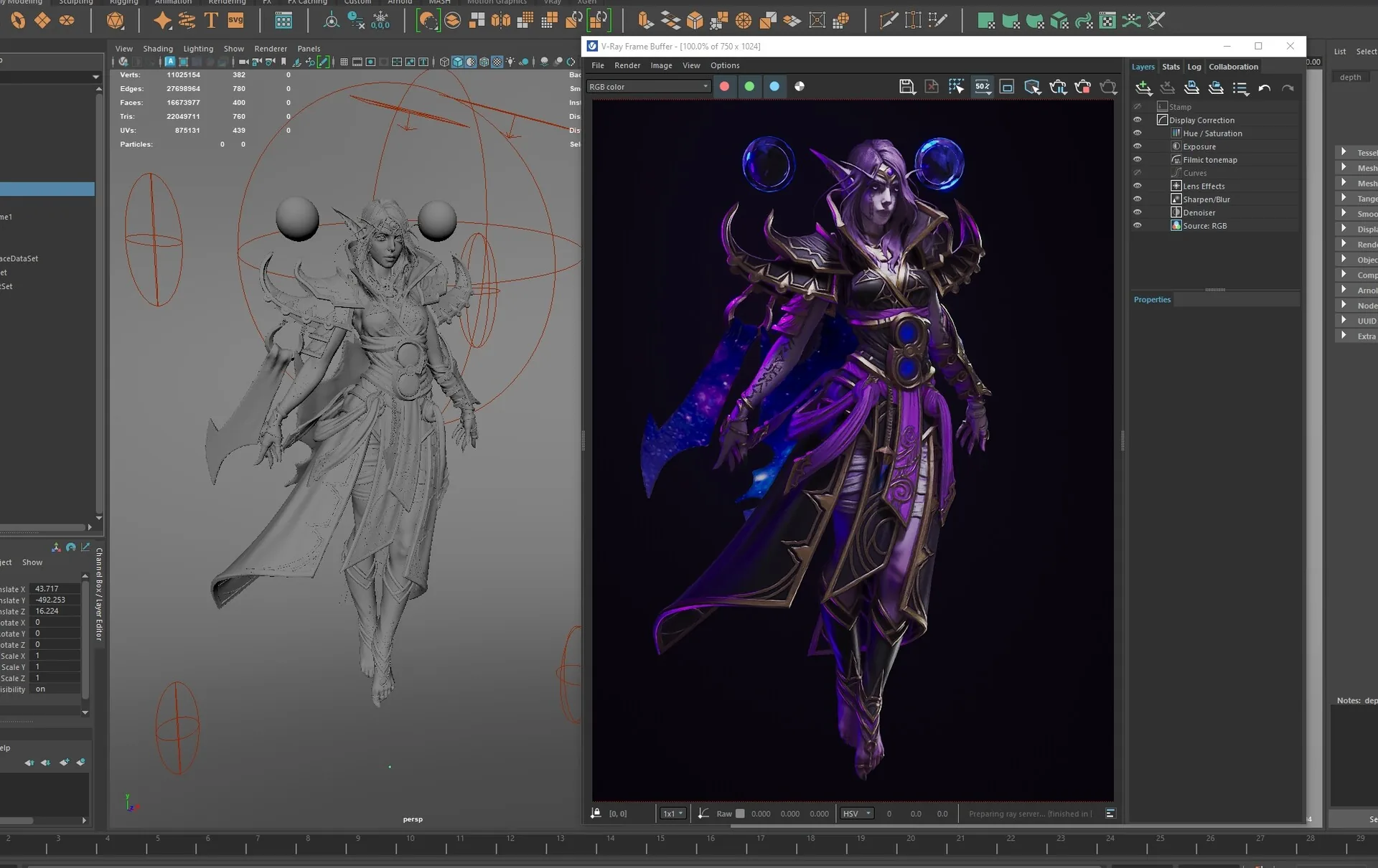Click the curve display icon near Raw

(x=703, y=813)
